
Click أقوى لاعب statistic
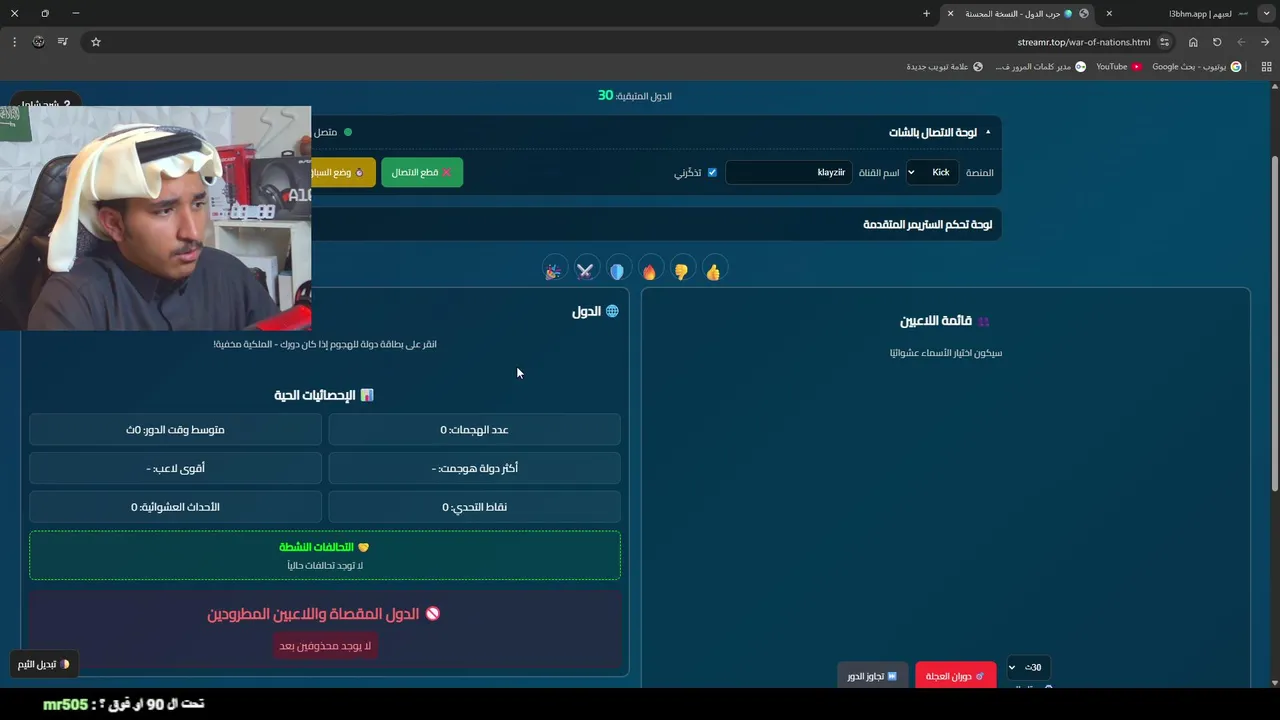[175, 468]
